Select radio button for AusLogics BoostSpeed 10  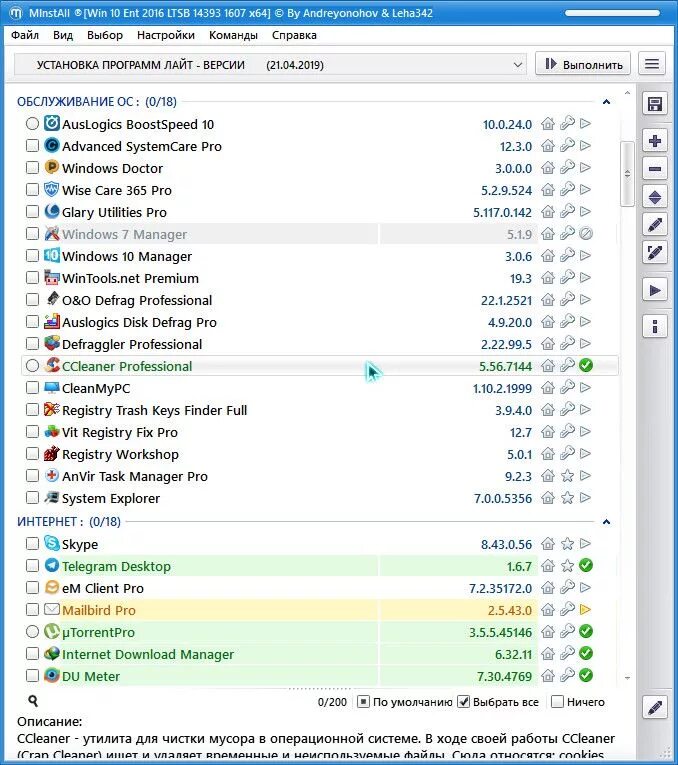coord(32,124)
